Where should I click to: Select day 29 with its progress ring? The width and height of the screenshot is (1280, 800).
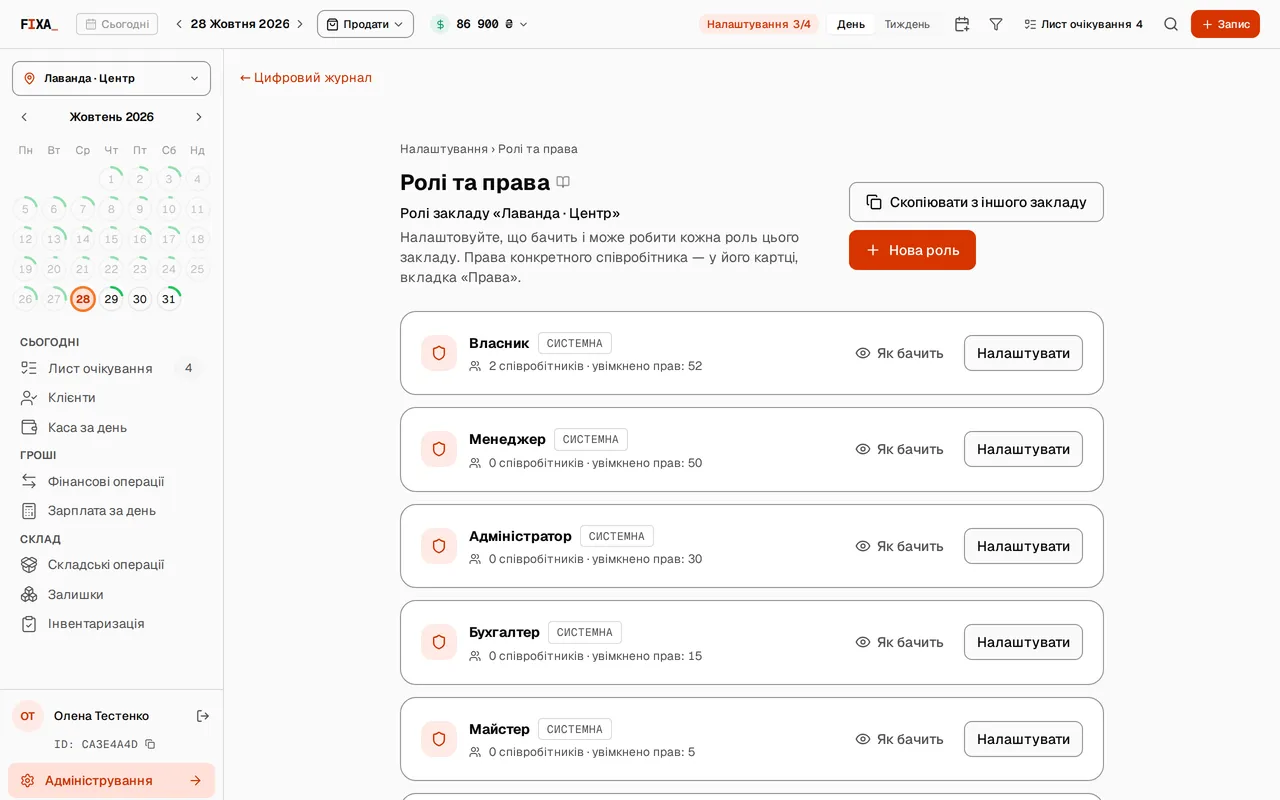(x=111, y=299)
